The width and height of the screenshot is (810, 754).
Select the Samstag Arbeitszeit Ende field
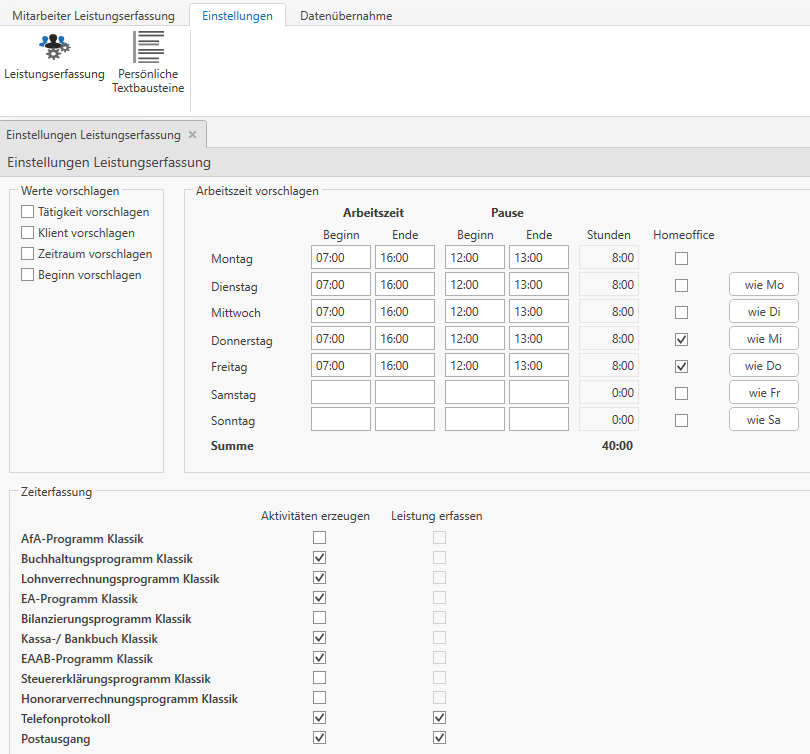pos(404,393)
